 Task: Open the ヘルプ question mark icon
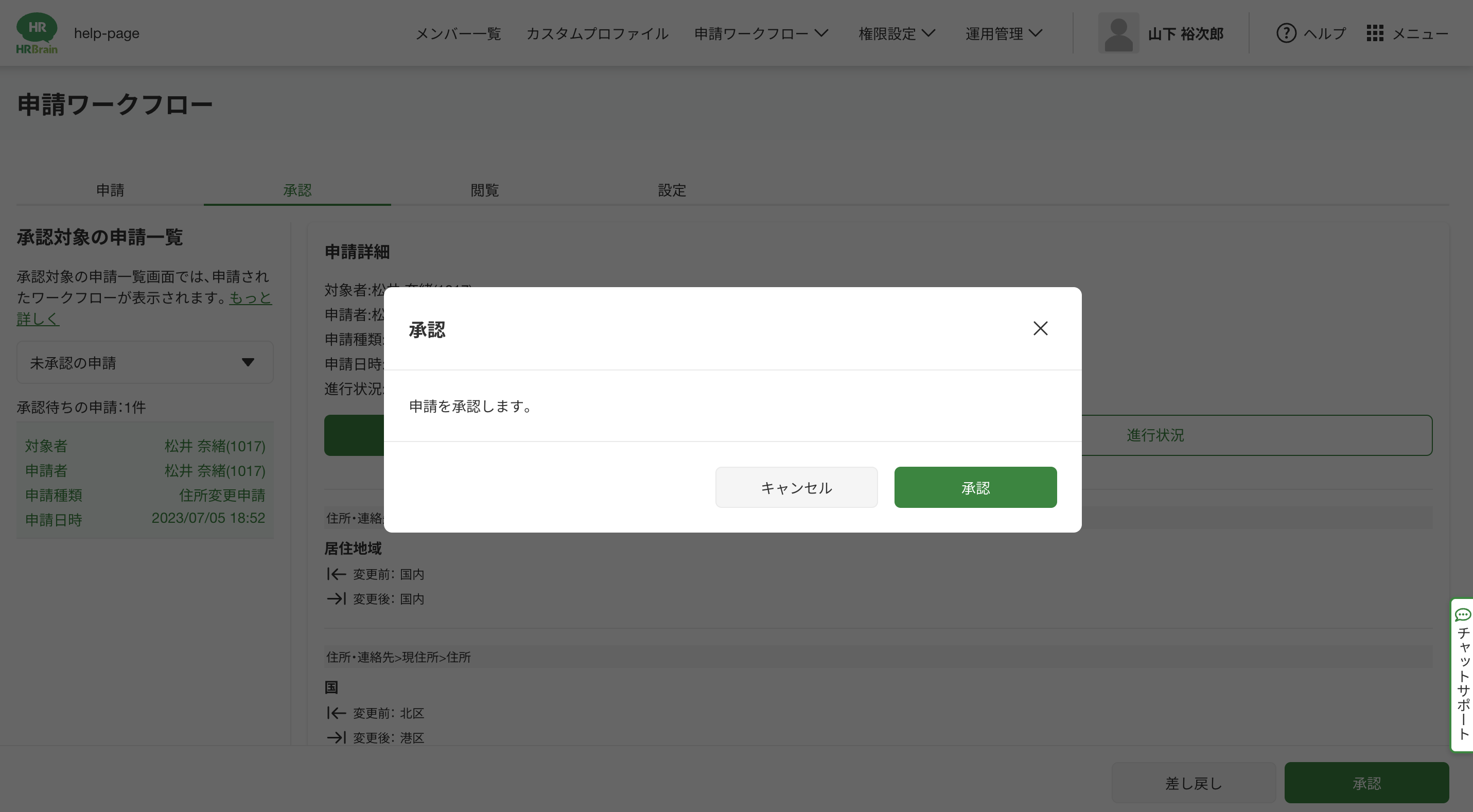1286,33
